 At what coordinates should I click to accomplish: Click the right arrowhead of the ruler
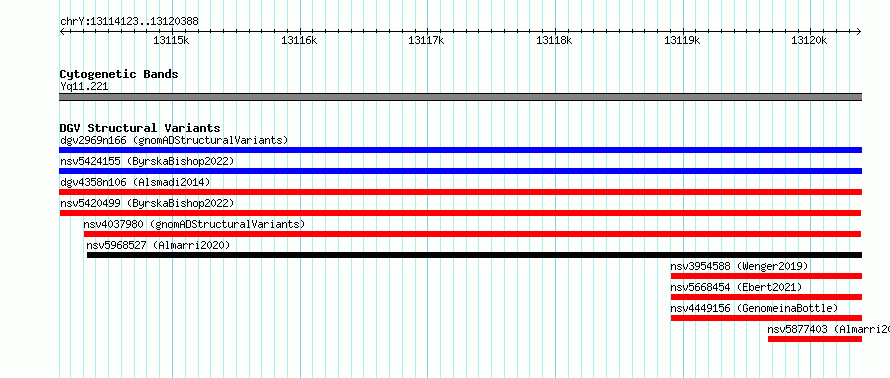point(859,31)
